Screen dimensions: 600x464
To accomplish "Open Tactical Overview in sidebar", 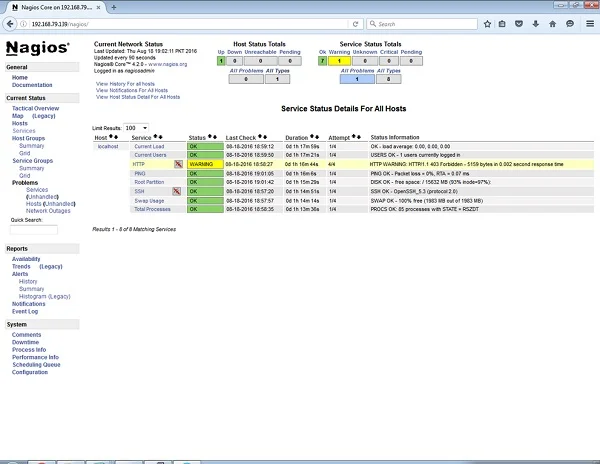I will tap(35, 108).
